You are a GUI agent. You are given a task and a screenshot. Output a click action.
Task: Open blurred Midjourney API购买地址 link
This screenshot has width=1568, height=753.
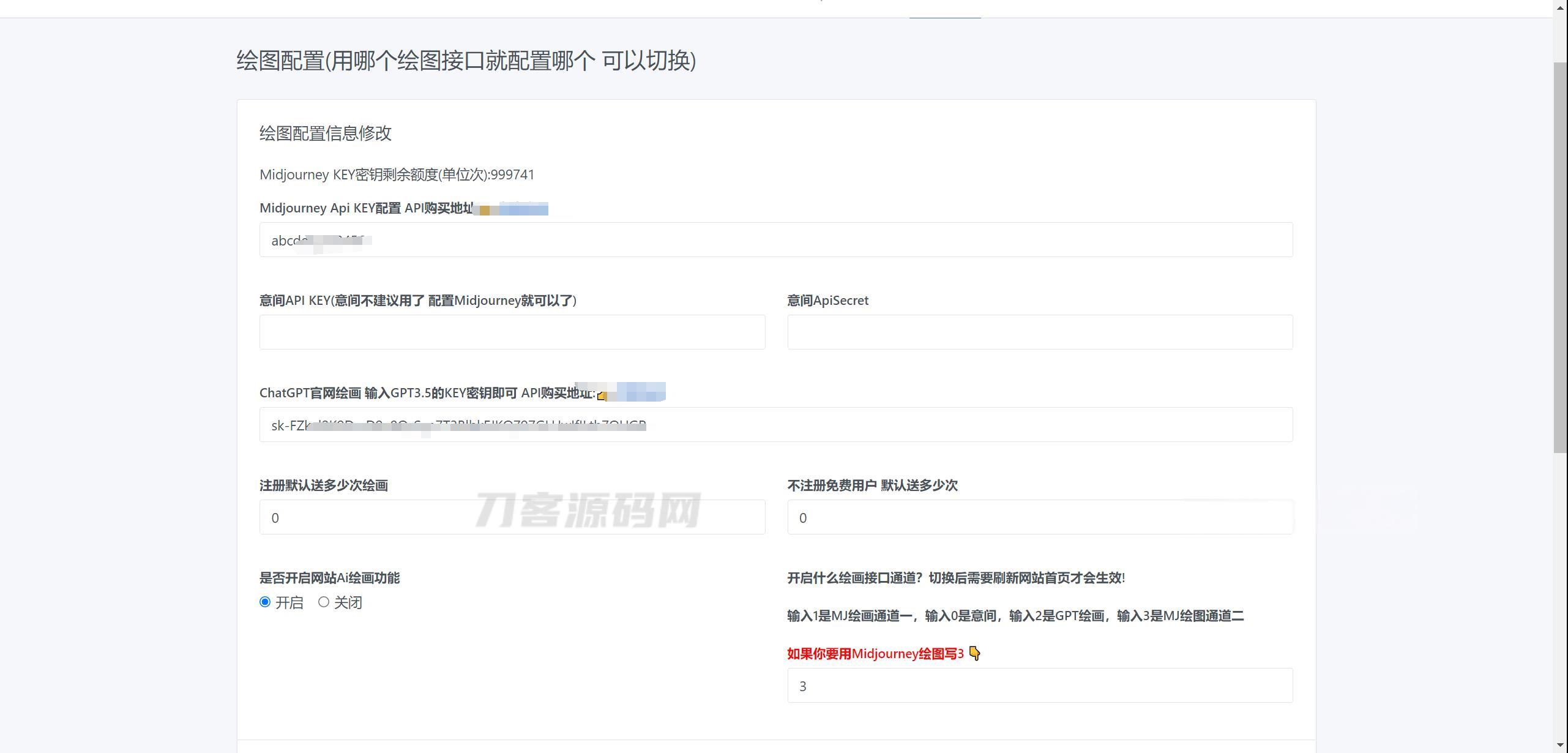512,209
